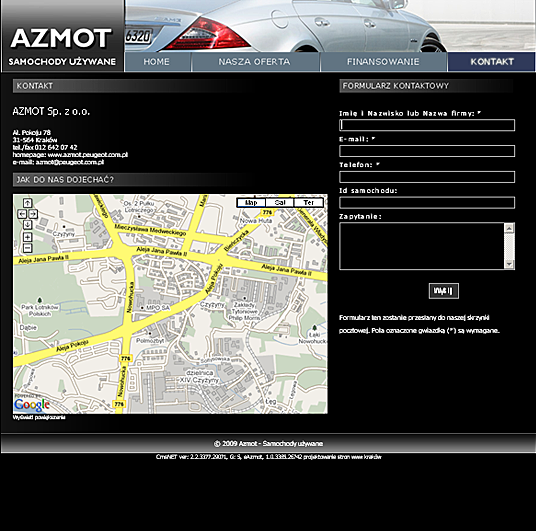Switch map to Sat view
This screenshot has width=536, height=531.
[x=280, y=203]
